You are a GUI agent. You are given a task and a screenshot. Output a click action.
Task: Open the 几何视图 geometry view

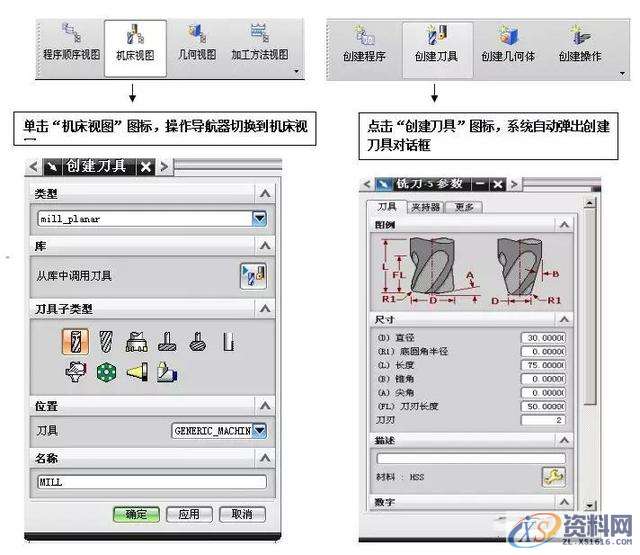pos(198,43)
